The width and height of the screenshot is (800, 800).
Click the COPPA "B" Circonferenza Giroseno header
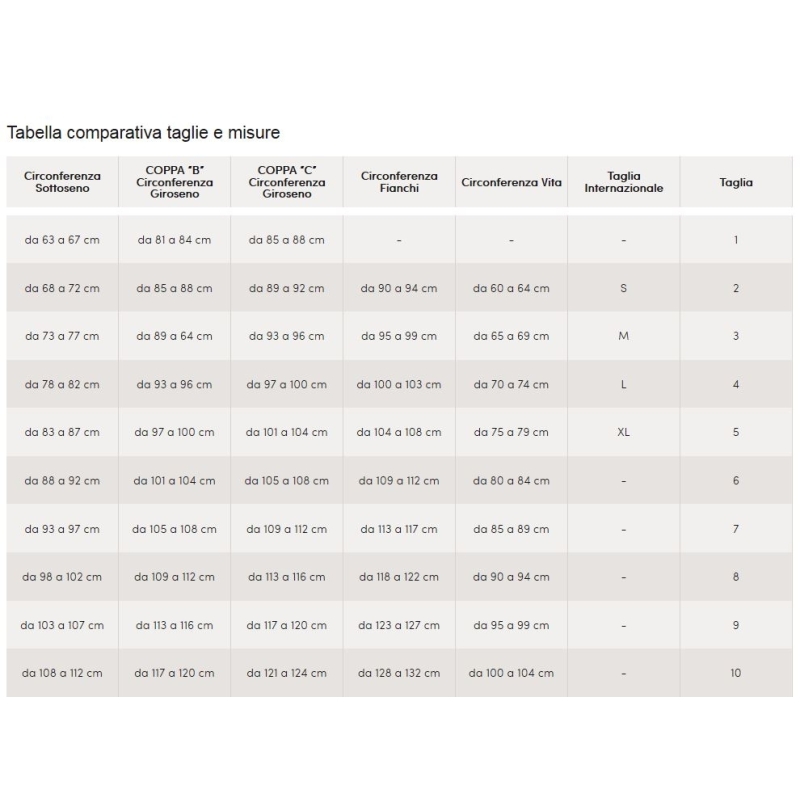tap(174, 182)
